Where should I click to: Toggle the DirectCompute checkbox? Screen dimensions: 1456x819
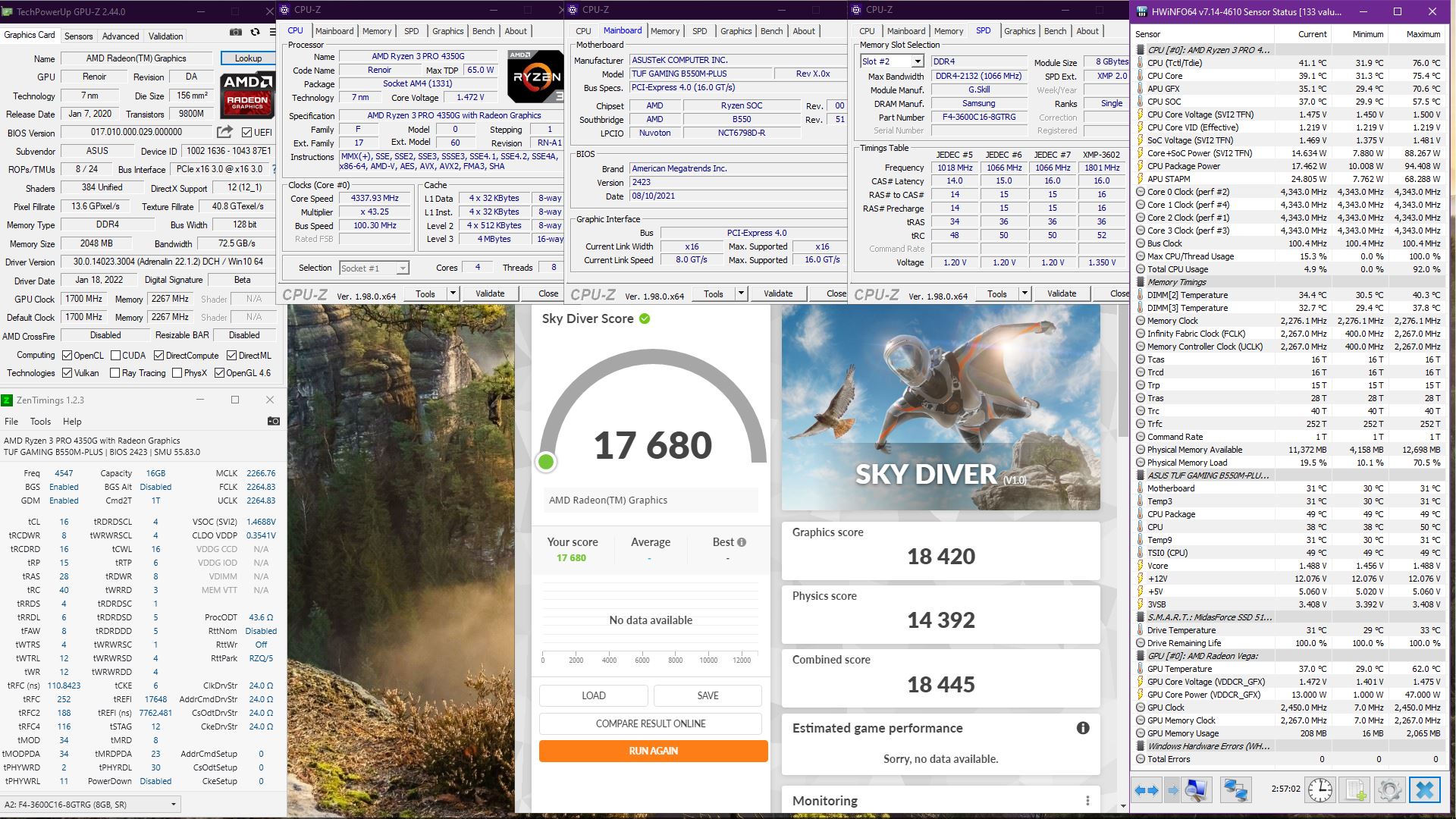158,355
